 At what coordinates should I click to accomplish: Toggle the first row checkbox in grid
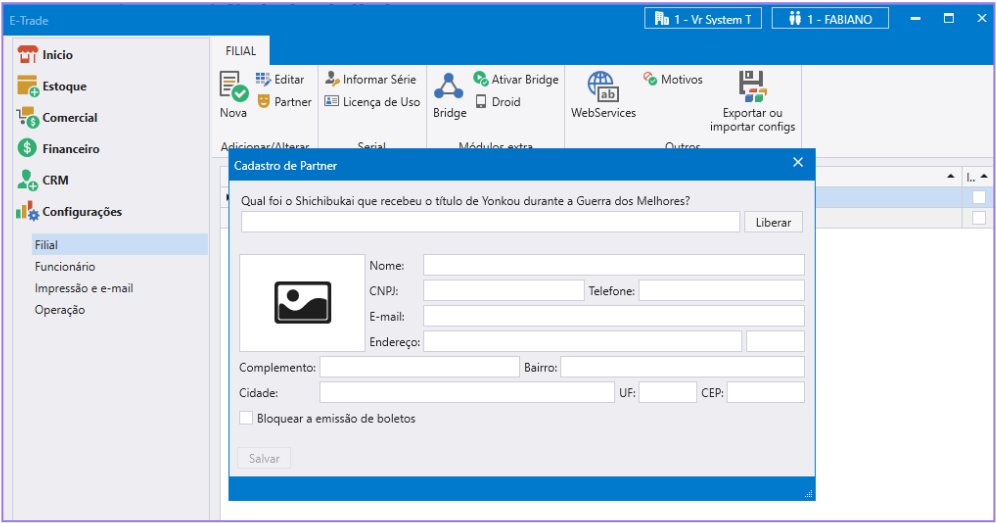[979, 198]
